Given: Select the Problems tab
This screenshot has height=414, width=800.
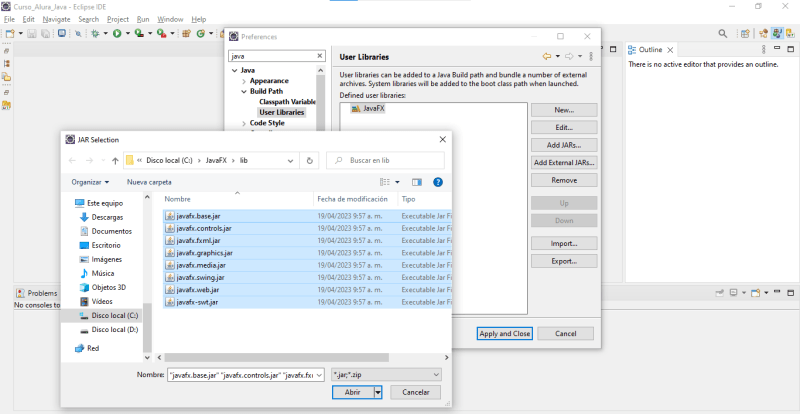Looking at the screenshot, I should 37,293.
